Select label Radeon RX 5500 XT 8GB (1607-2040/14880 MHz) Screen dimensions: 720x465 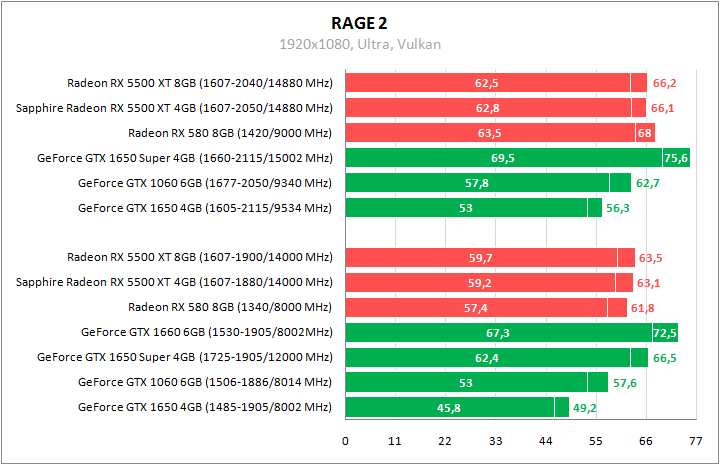(200, 83)
